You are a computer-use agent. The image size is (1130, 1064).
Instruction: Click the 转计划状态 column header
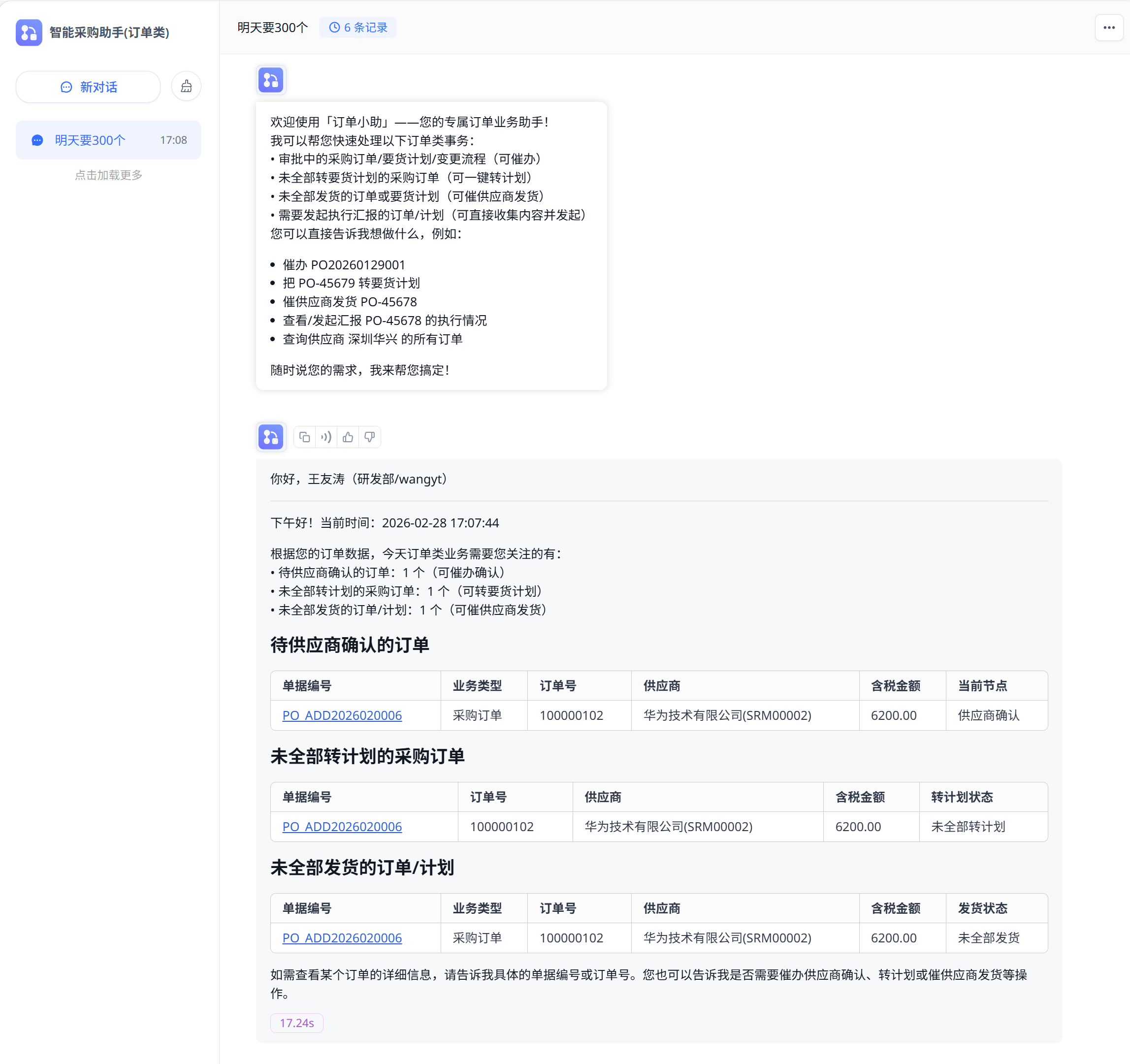[x=962, y=798]
